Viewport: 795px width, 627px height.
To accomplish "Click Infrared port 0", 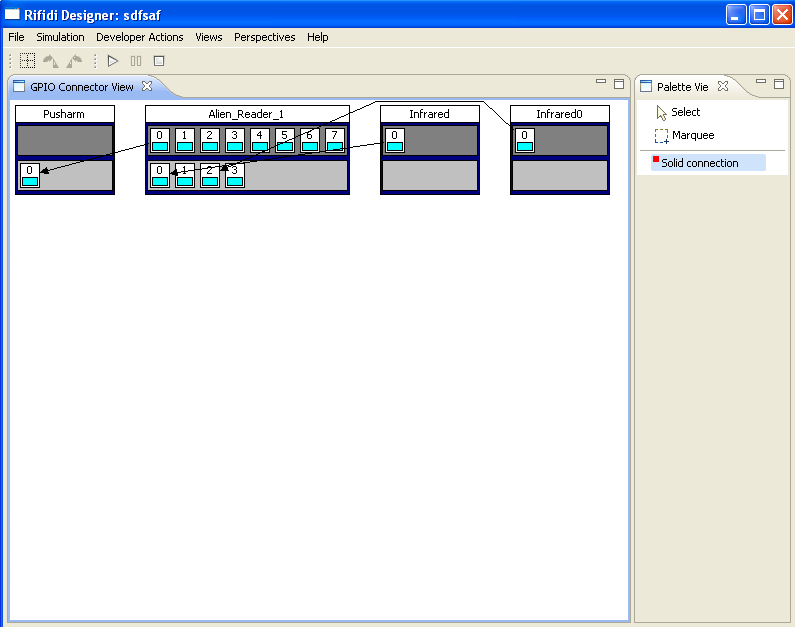I will pos(394,140).
